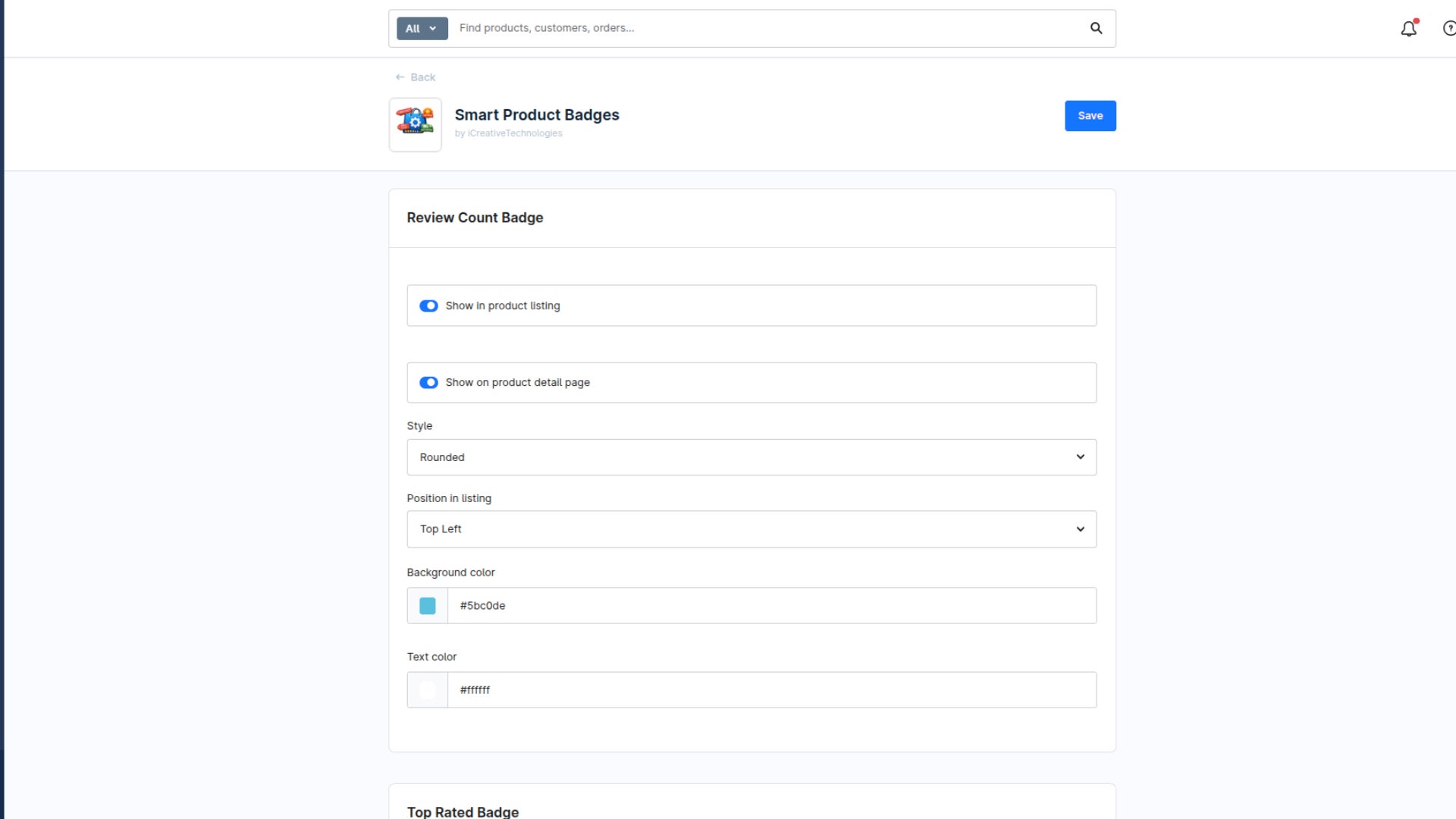Click the search magnifier icon
Viewport: 1456px width, 819px height.
pos(1096,28)
